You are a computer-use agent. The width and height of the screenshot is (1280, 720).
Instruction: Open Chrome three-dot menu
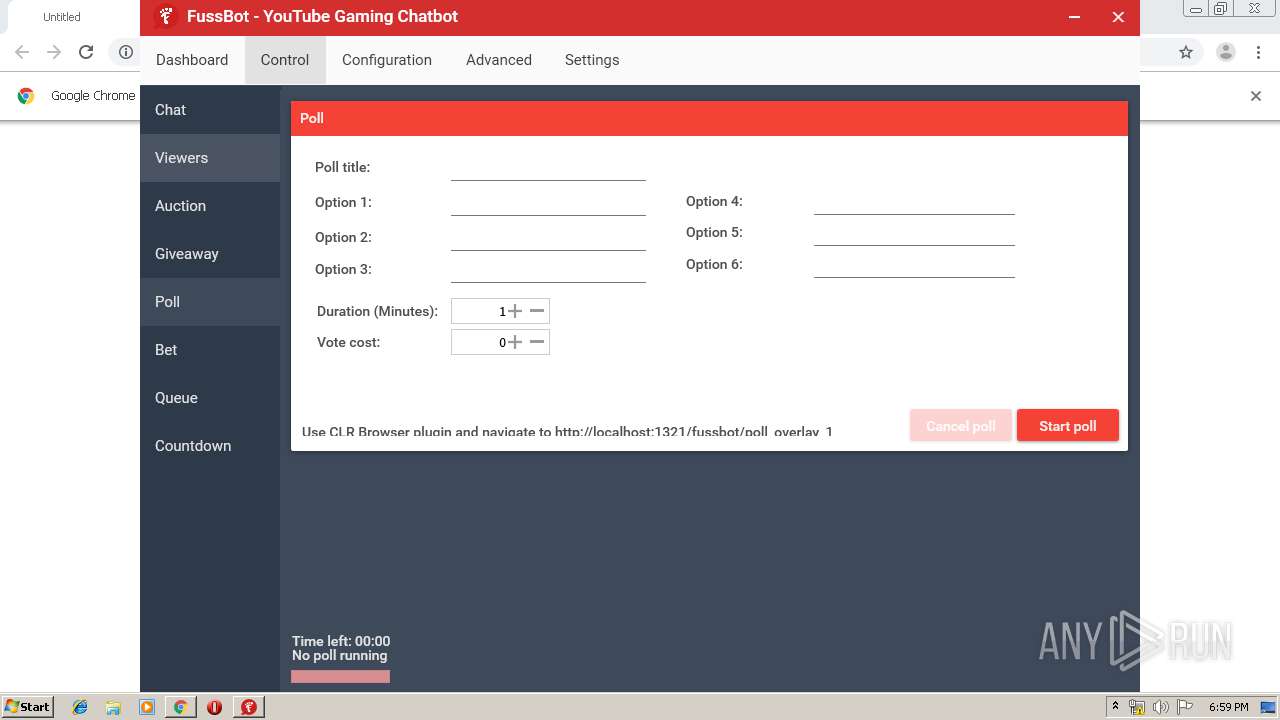(1259, 52)
